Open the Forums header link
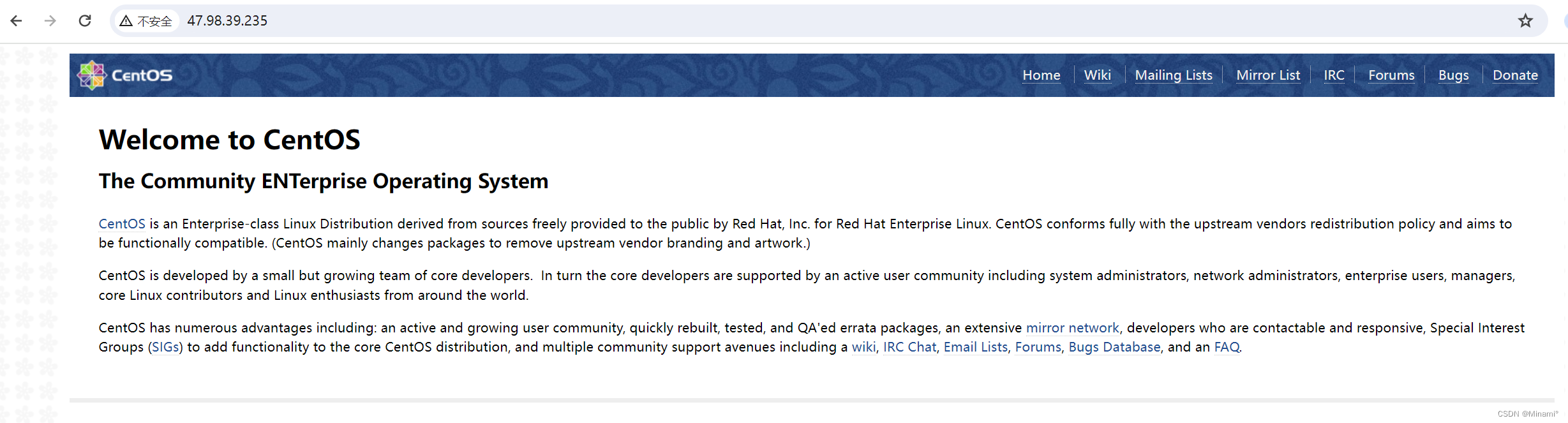Image resolution: width=1568 pixels, height=423 pixels. tap(1391, 75)
